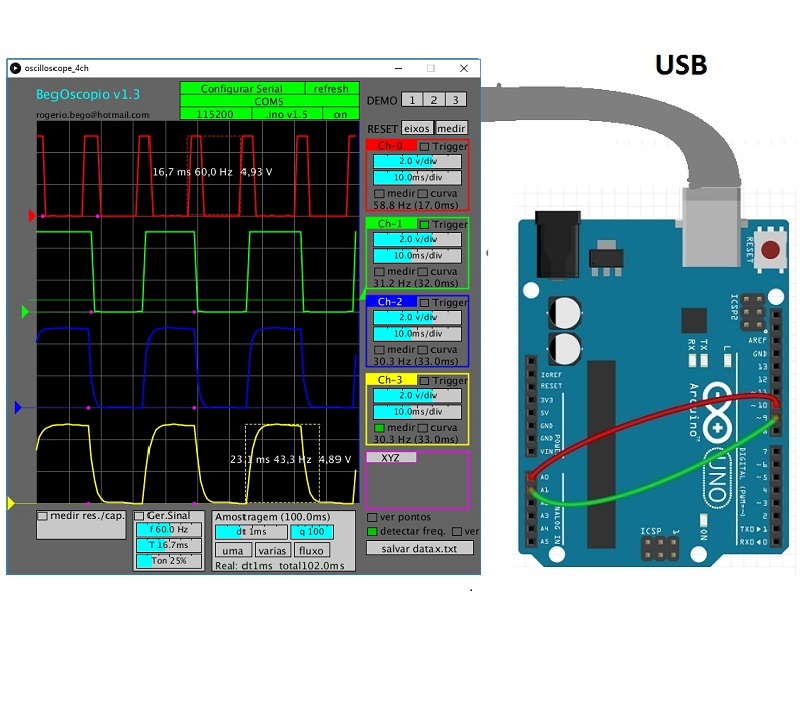Viewport: 800px width, 727px height.
Task: Click blue Ch-2 zero-level triangle marker
Action: tap(18, 408)
